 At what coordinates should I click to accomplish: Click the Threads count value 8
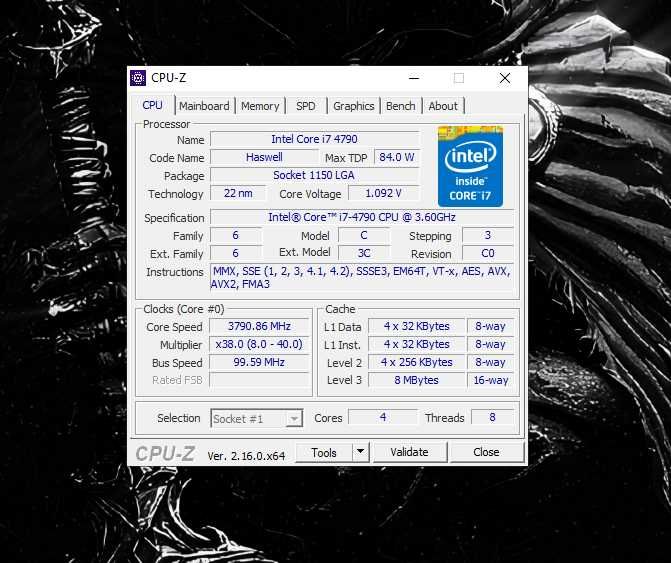click(492, 417)
